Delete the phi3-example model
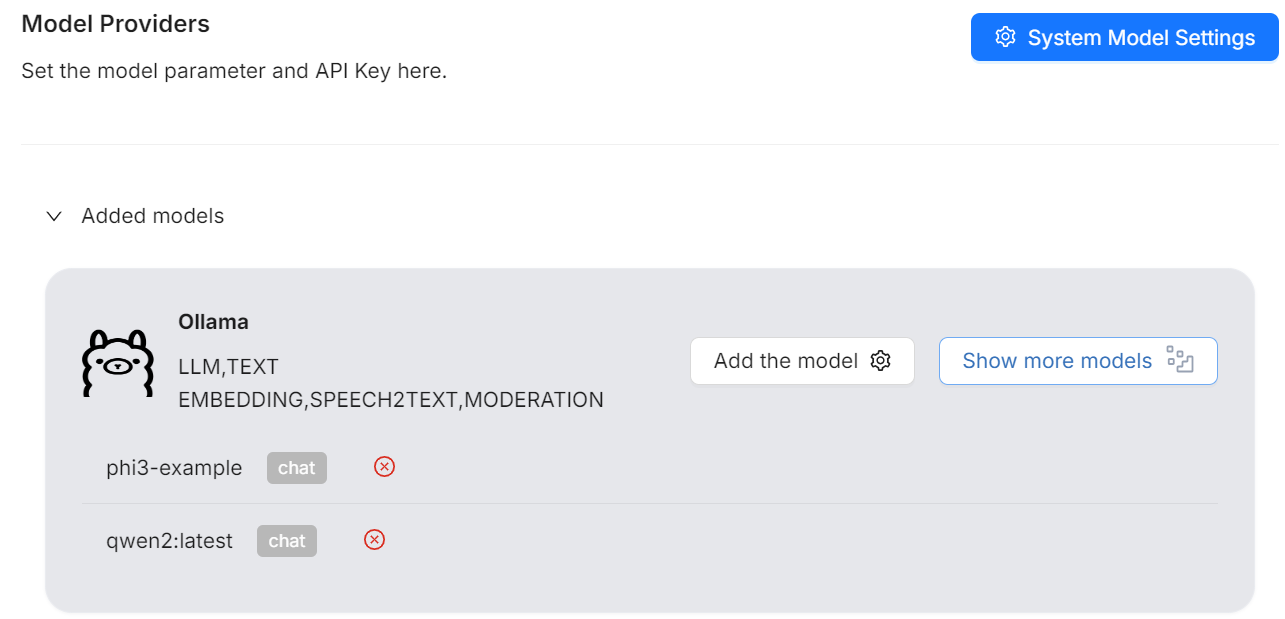Image resolution: width=1285 pixels, height=619 pixels. click(384, 466)
